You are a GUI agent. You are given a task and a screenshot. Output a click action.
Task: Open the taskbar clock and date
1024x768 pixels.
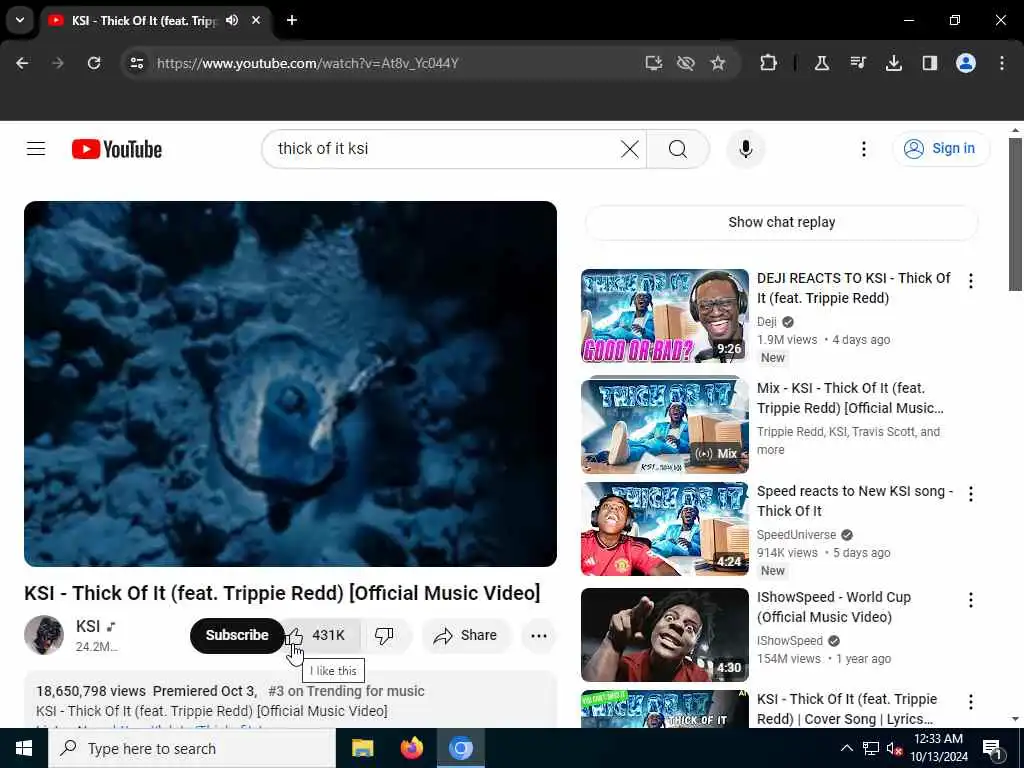[939, 748]
